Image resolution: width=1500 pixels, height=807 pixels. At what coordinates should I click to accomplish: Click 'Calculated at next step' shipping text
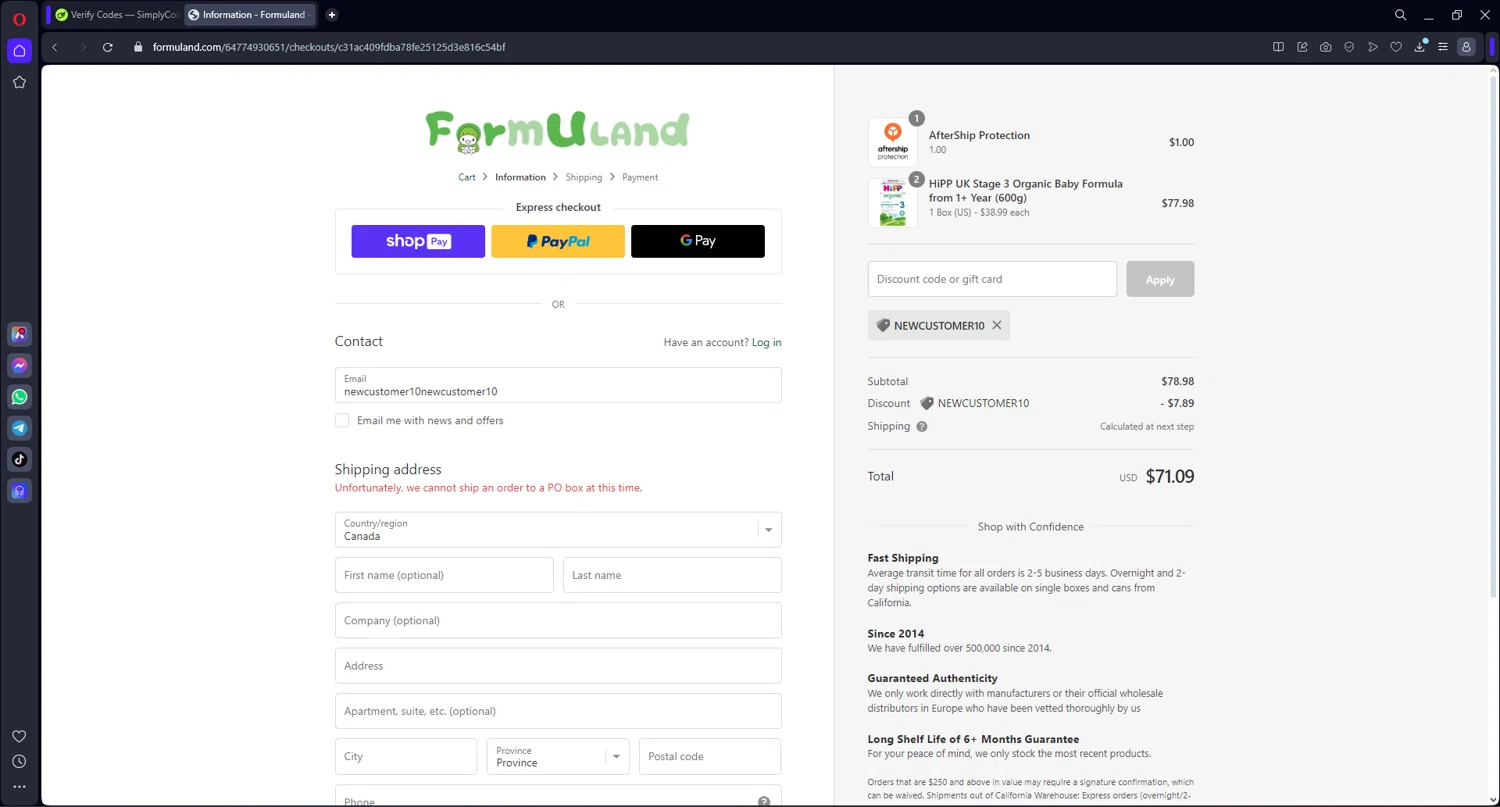(x=1147, y=426)
